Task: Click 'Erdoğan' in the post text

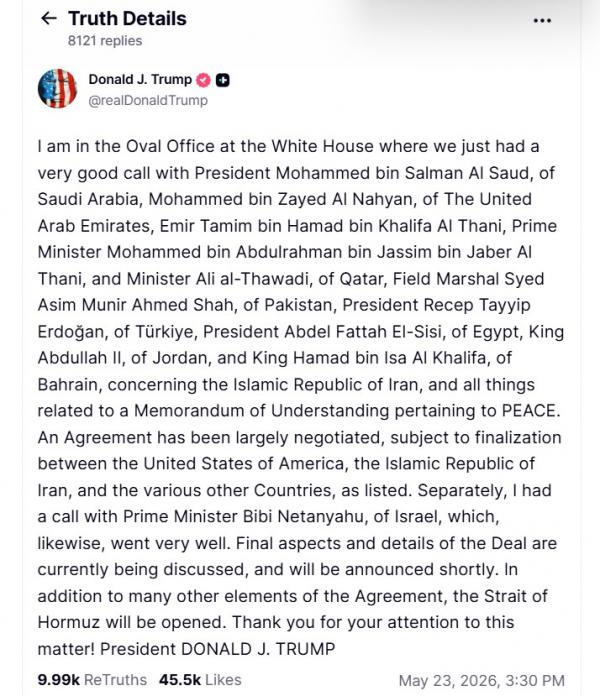Action: [x=70, y=332]
